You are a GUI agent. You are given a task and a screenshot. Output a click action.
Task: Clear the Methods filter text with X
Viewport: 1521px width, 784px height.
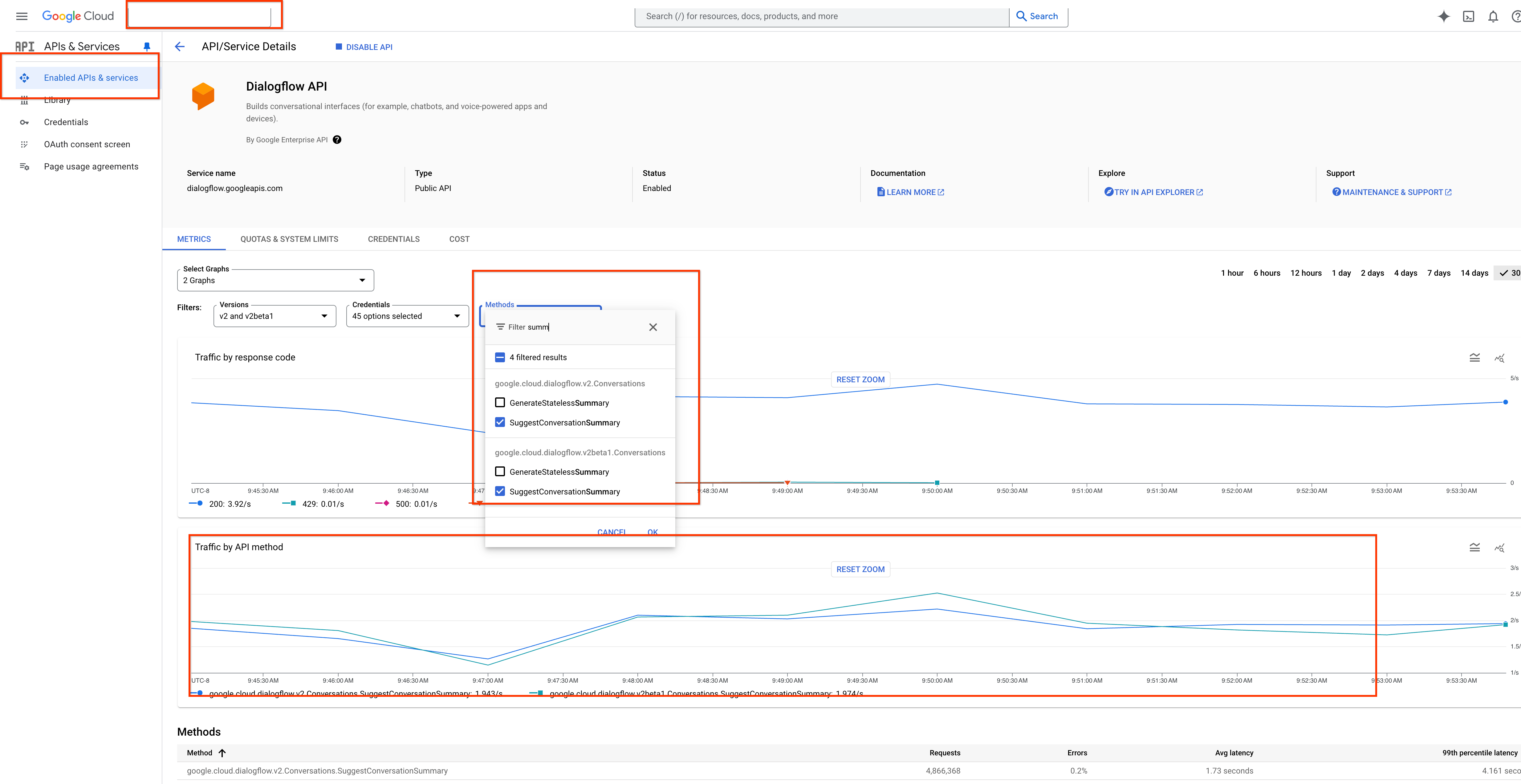point(653,327)
